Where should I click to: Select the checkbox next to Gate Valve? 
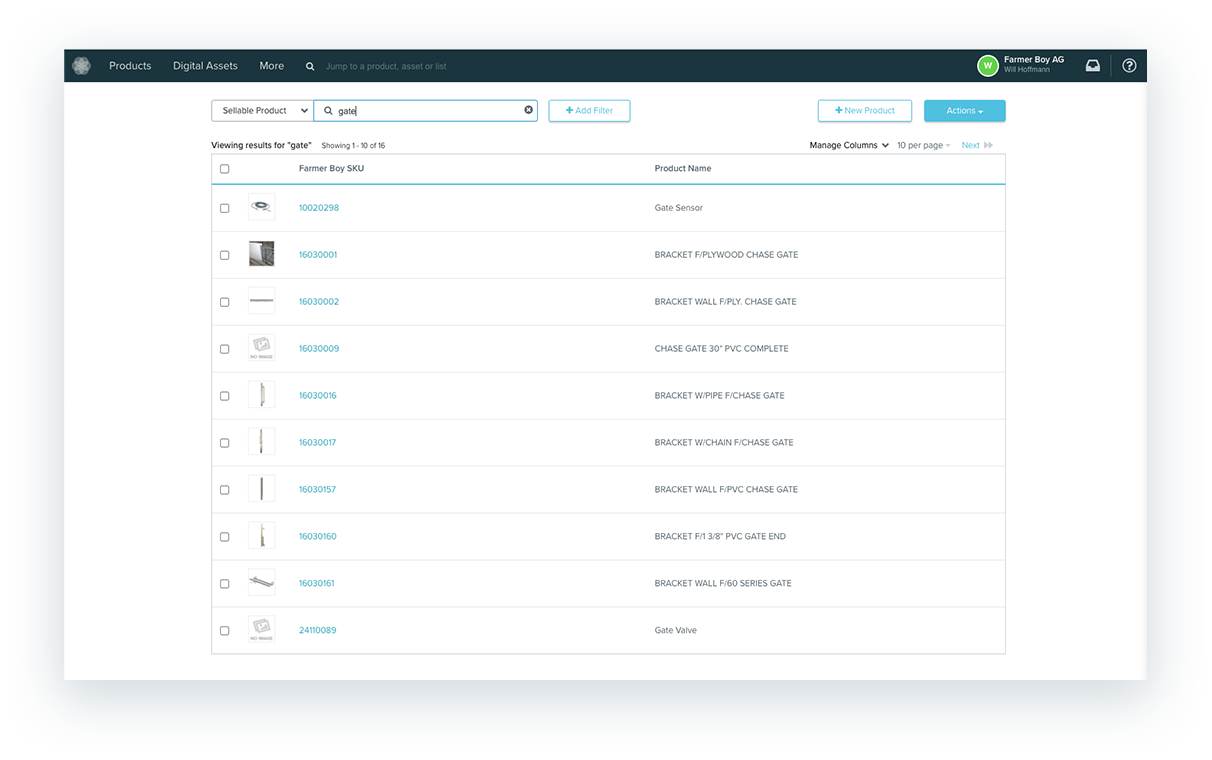(x=224, y=630)
